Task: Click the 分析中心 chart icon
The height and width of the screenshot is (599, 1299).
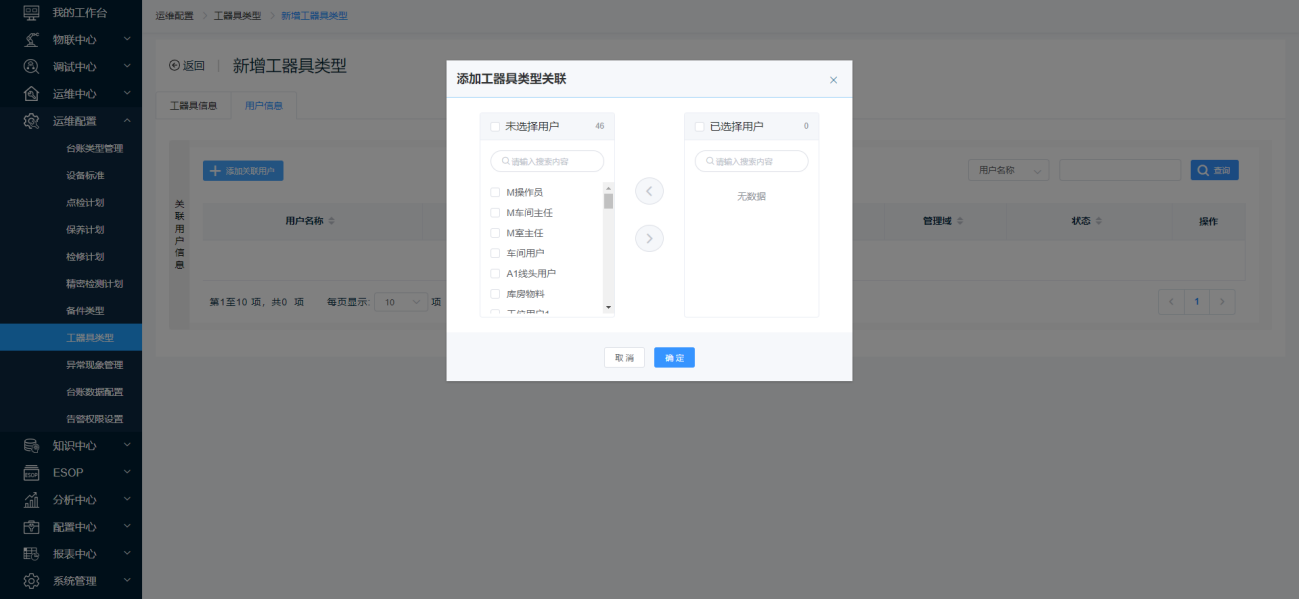Action: [x=31, y=499]
